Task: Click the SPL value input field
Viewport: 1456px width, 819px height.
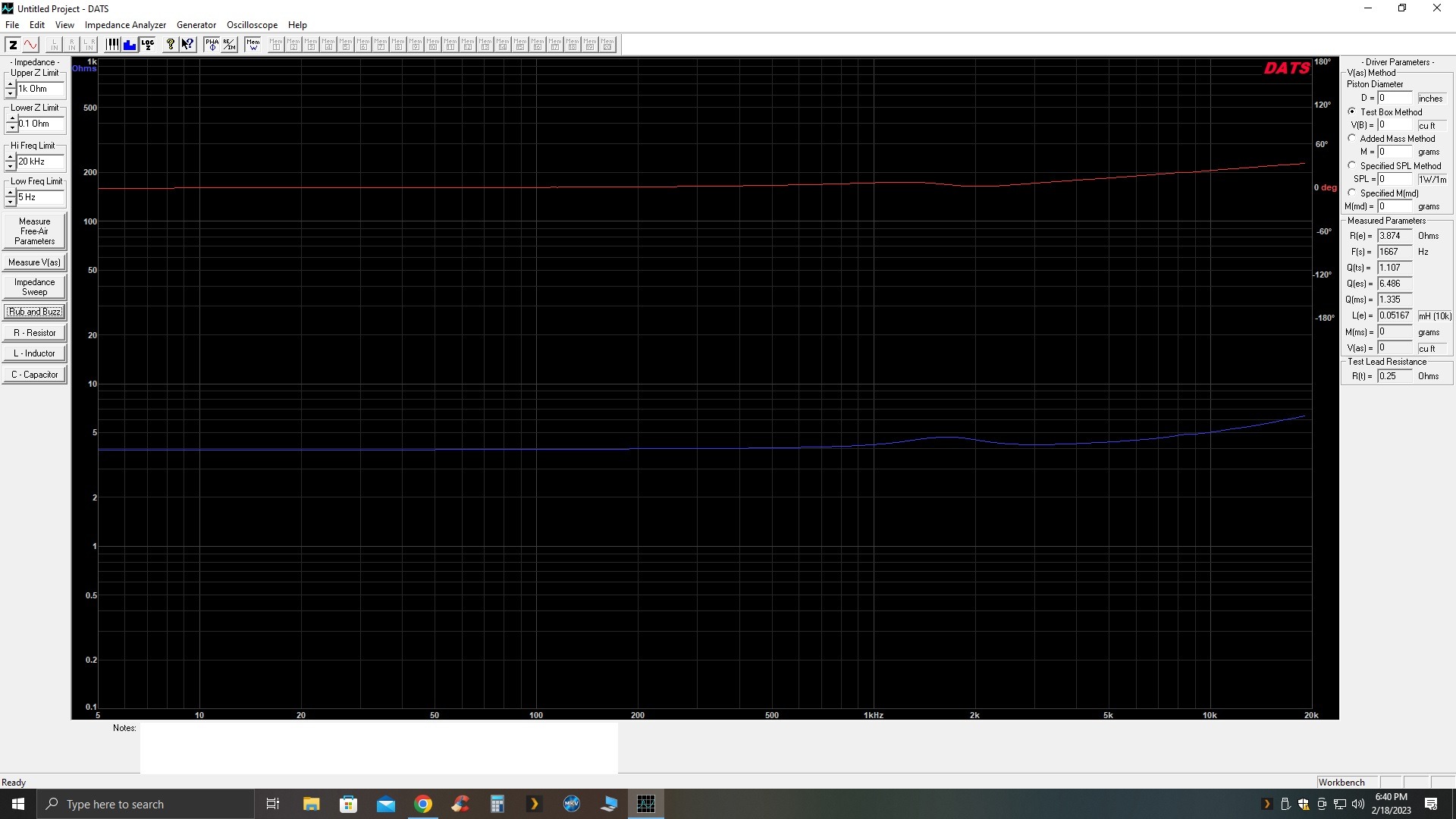Action: pos(1395,179)
